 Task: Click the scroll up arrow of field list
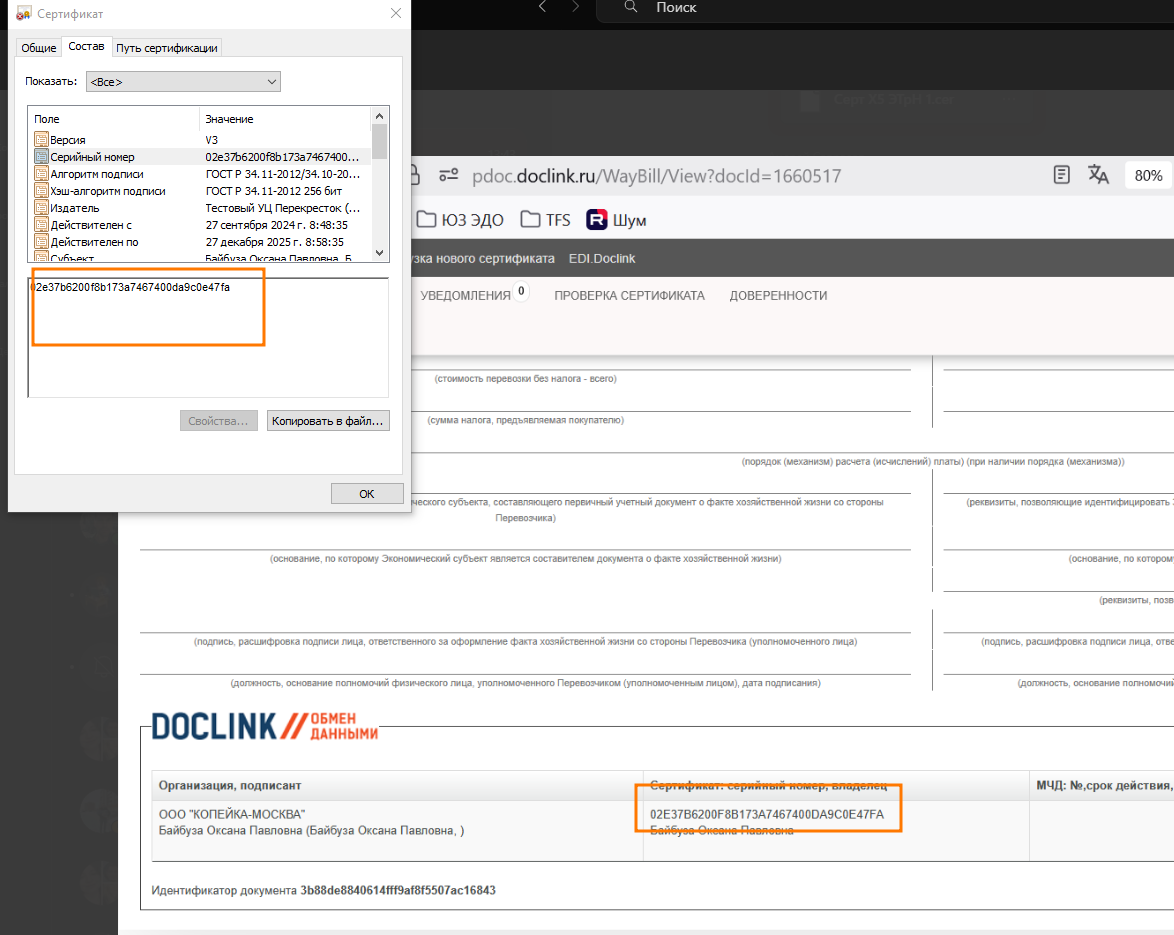(x=379, y=116)
